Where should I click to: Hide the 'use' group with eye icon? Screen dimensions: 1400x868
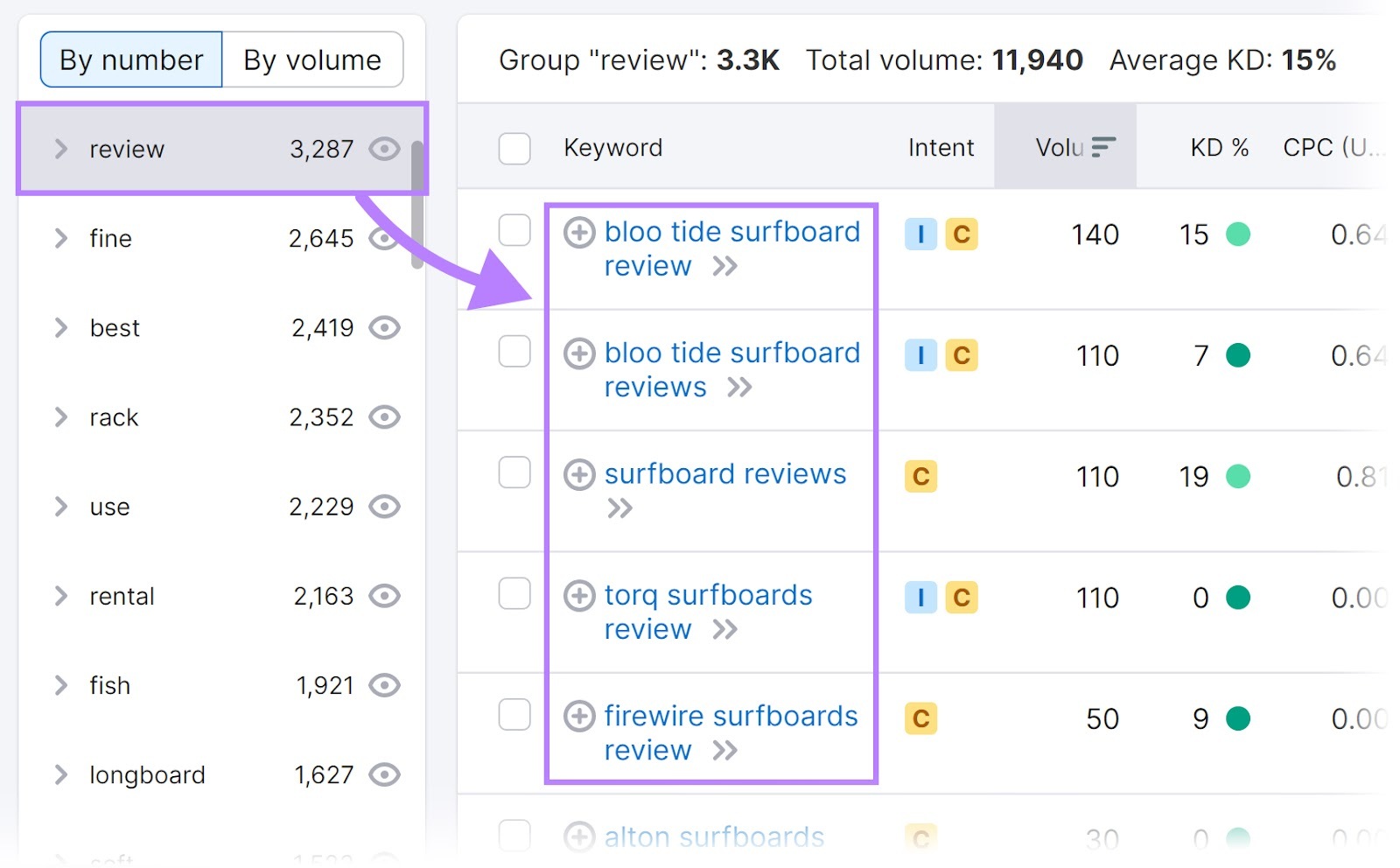(x=384, y=506)
